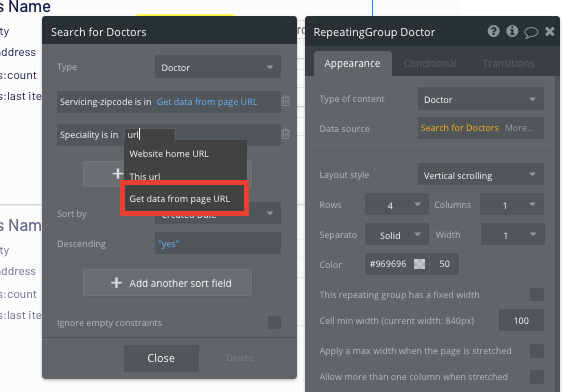Click the Close button in search dialog

[161, 358]
